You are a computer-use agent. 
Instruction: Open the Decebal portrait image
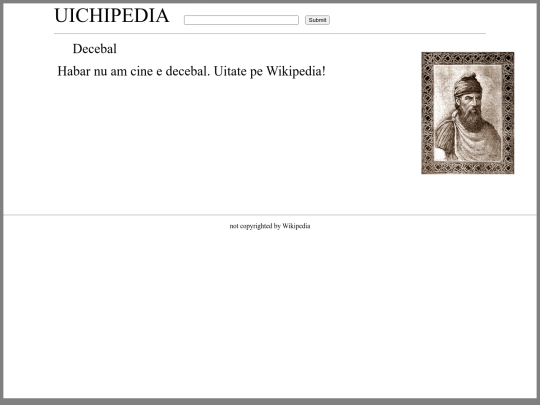467,113
